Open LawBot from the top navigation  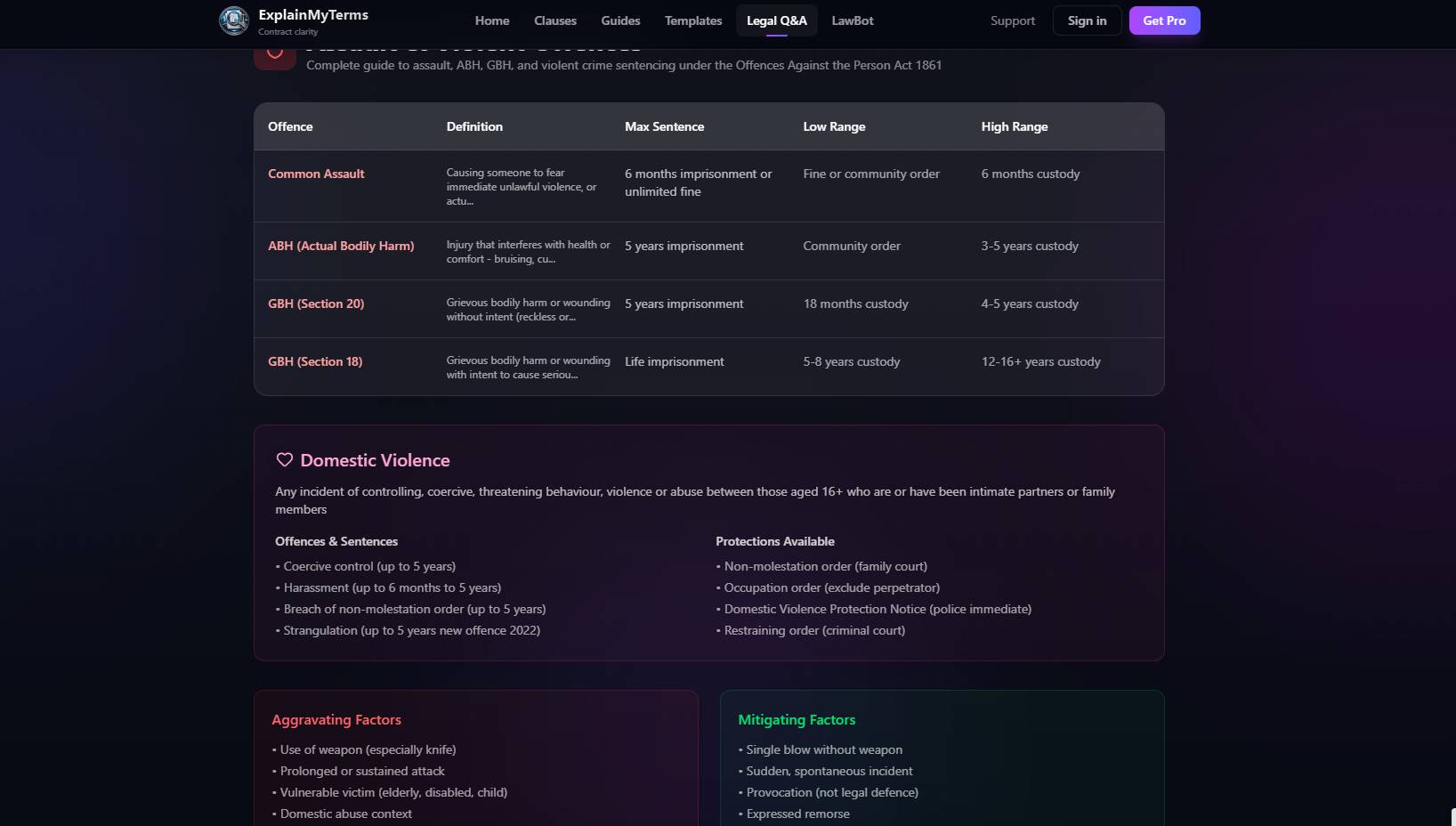(x=853, y=20)
